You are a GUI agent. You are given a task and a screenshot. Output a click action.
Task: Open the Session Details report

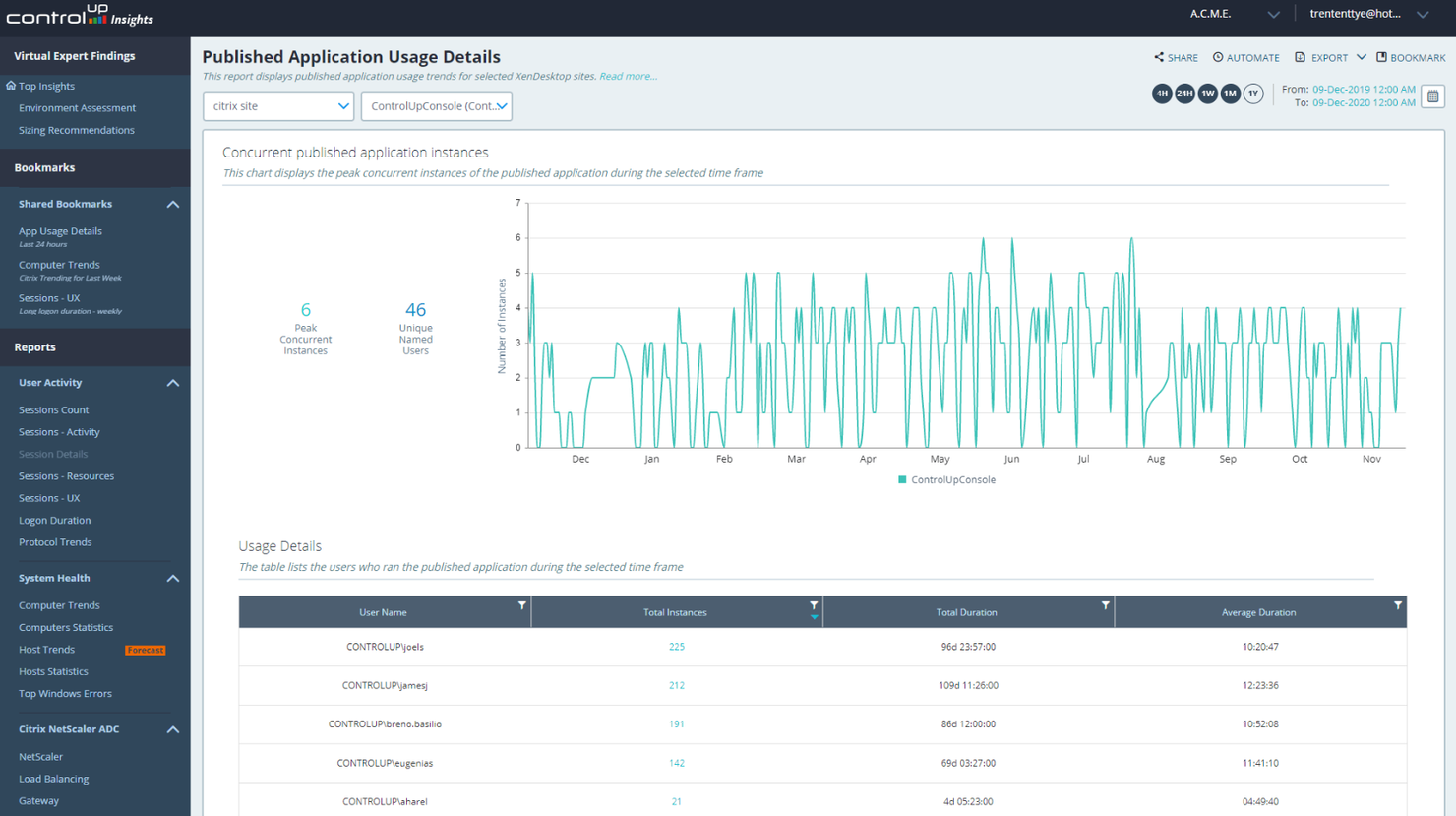point(53,455)
